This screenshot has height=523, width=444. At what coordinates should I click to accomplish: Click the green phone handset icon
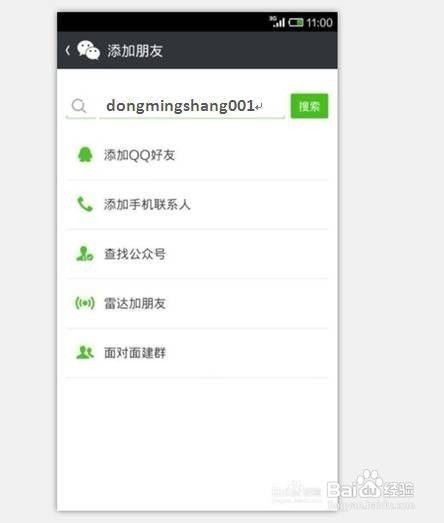click(85, 204)
